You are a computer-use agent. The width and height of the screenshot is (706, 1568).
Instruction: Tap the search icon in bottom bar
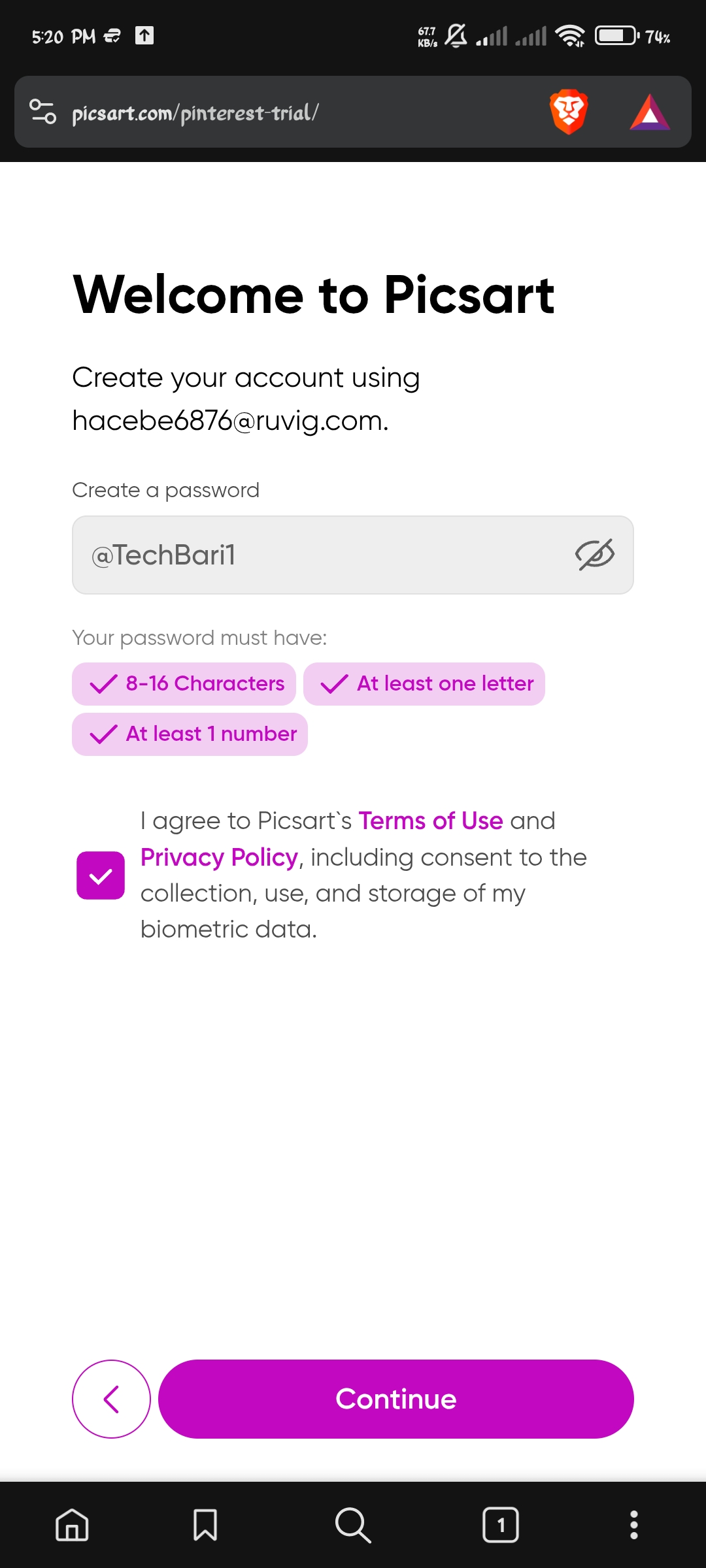click(x=353, y=1525)
